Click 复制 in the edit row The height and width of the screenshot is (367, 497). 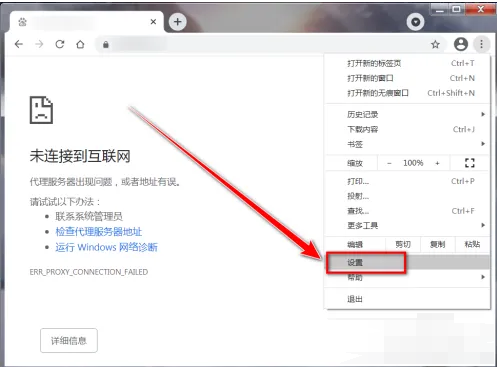tap(437, 244)
